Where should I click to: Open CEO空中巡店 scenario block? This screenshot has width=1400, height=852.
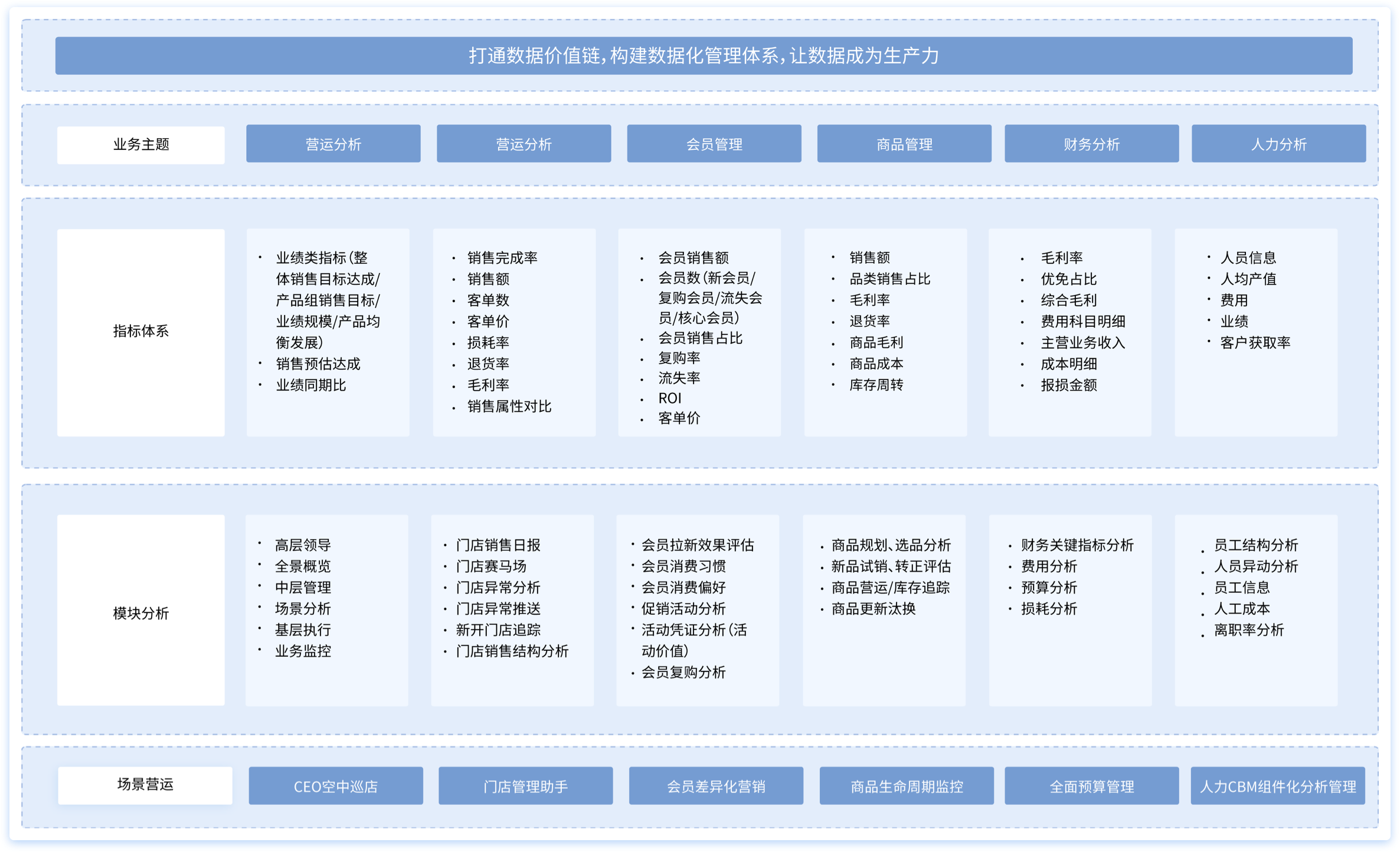click(x=335, y=786)
